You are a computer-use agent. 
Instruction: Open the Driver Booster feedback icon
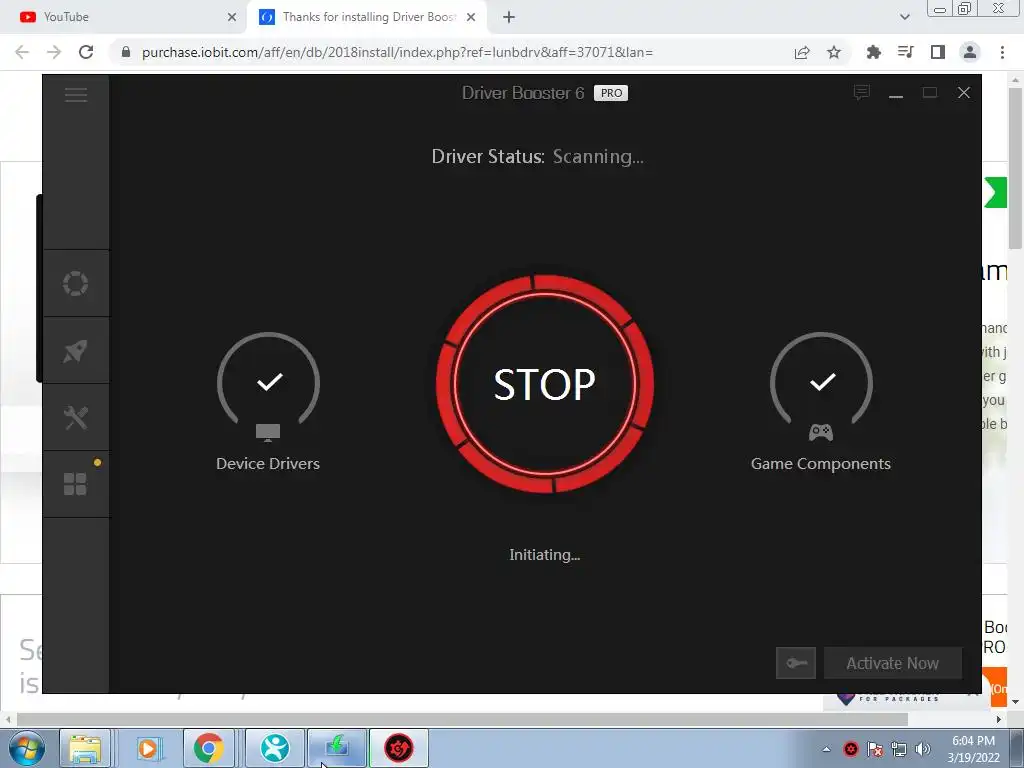click(x=862, y=93)
